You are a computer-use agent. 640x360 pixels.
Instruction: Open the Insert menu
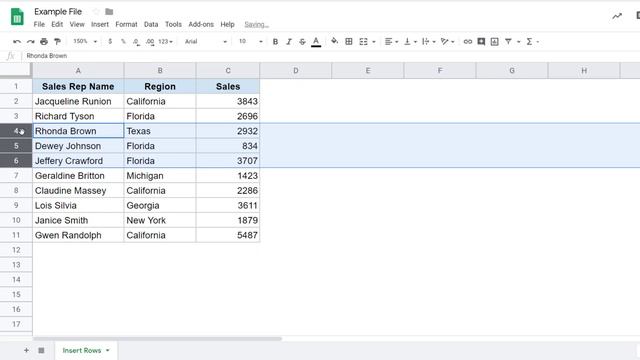[x=100, y=24]
